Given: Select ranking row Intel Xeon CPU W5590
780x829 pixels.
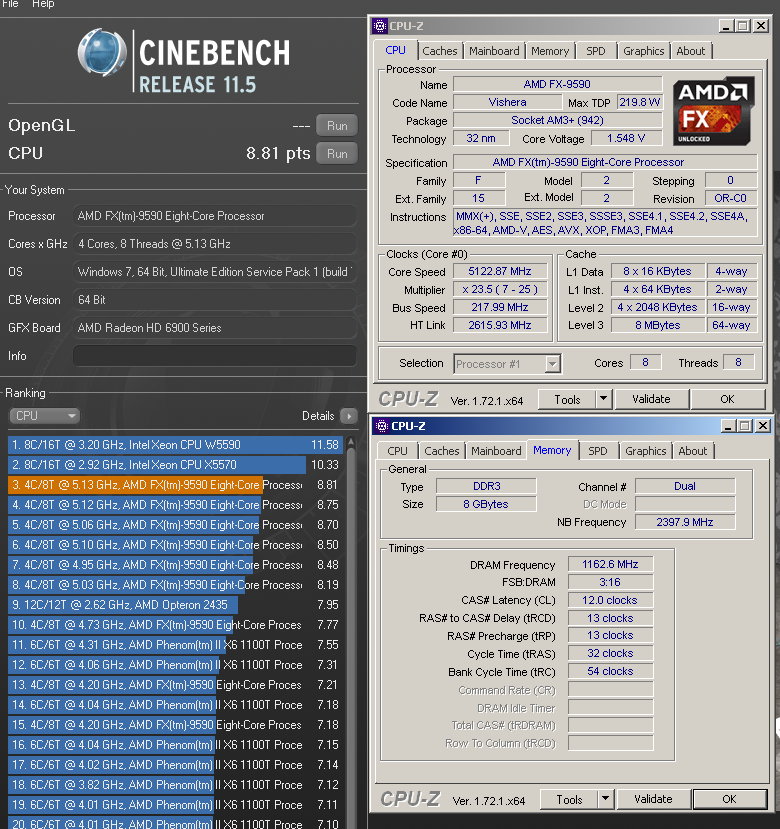Looking at the screenshot, I should [x=175, y=445].
